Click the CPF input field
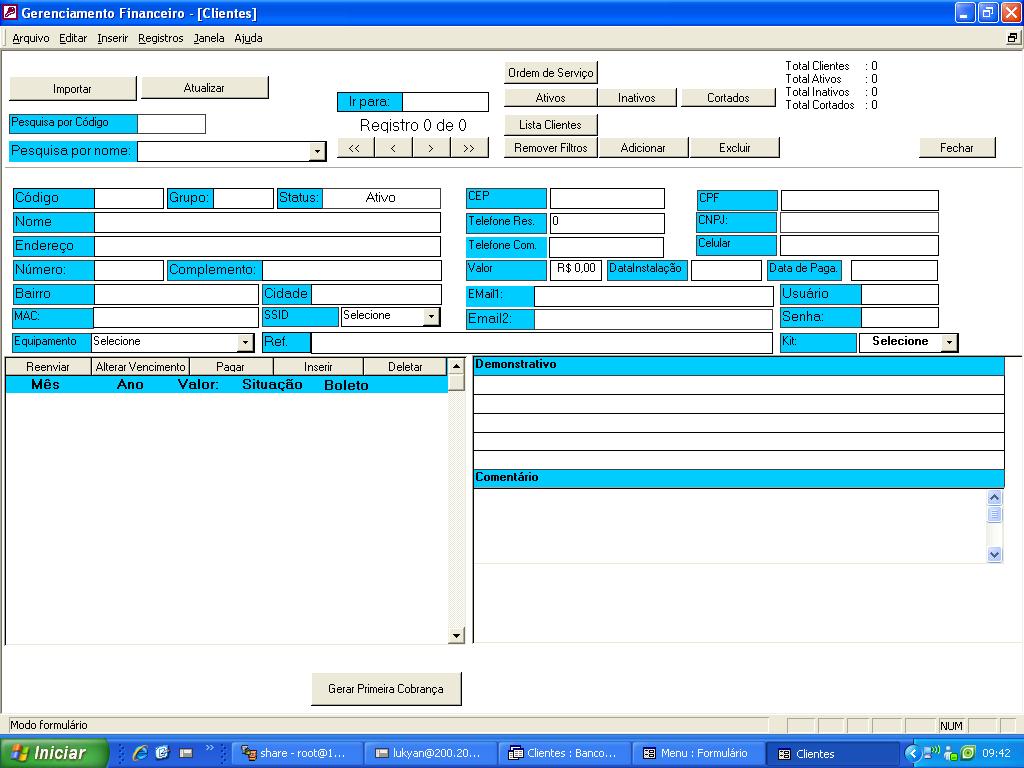Screen dimensions: 1024x768 (x=859, y=200)
